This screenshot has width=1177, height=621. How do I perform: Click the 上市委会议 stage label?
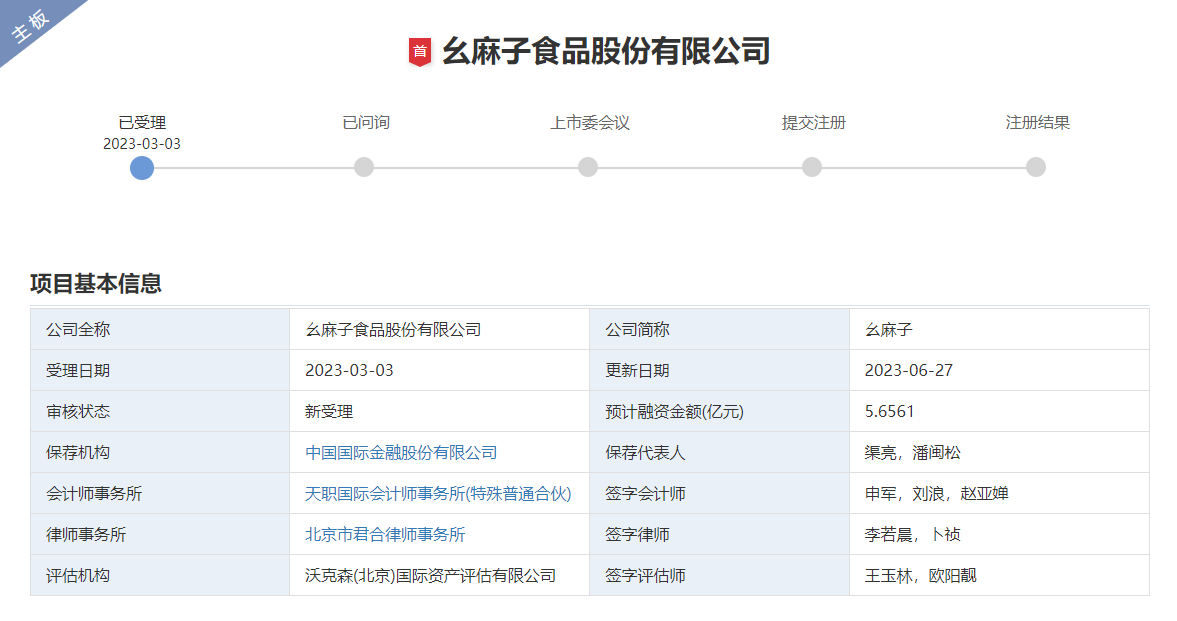pyautogui.click(x=590, y=122)
